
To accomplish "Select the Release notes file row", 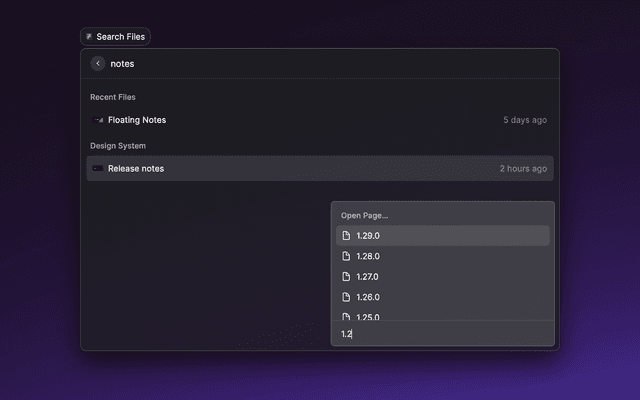I will coord(300,168).
